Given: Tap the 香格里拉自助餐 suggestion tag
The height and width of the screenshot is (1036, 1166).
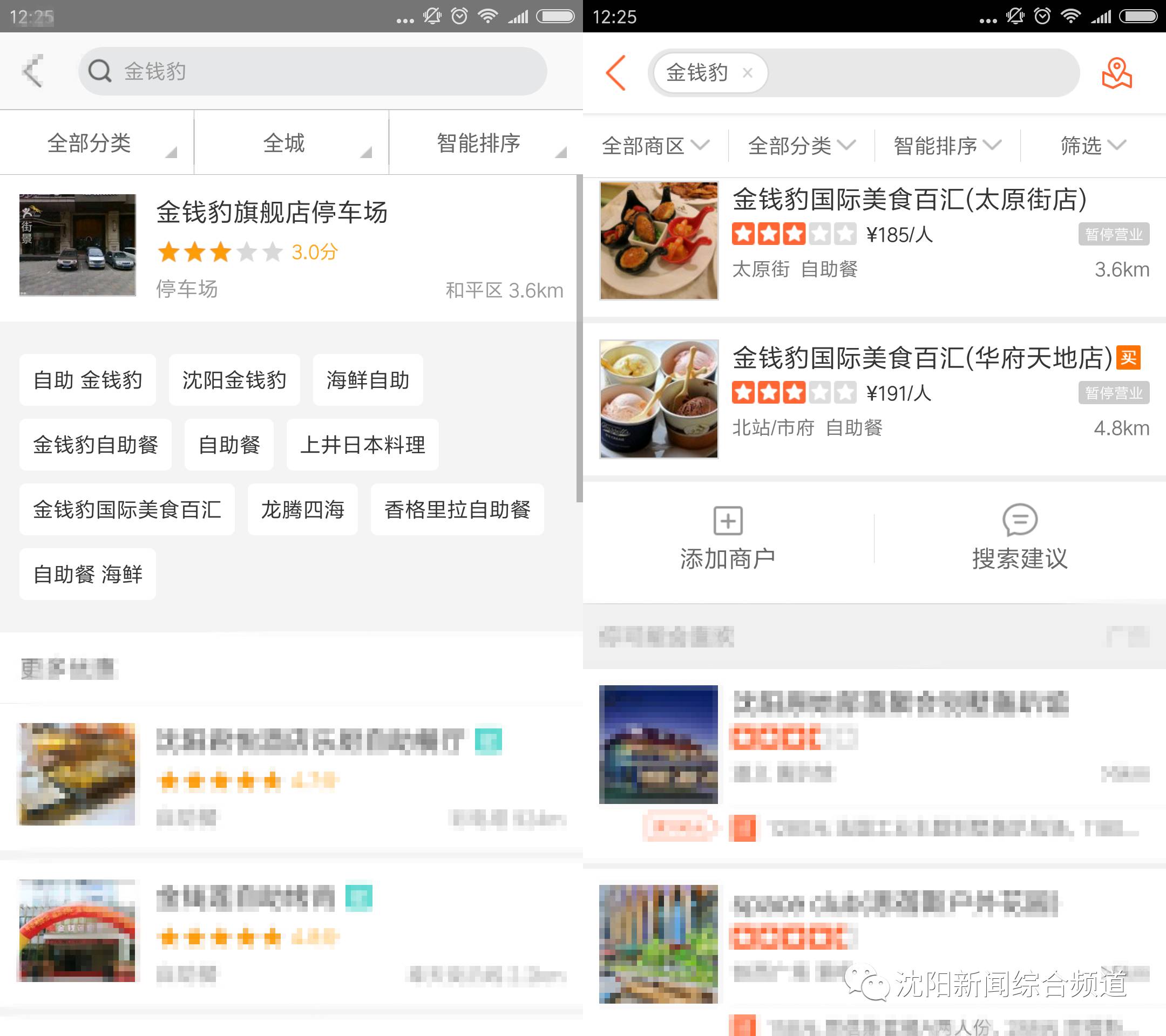Looking at the screenshot, I should pos(457,509).
